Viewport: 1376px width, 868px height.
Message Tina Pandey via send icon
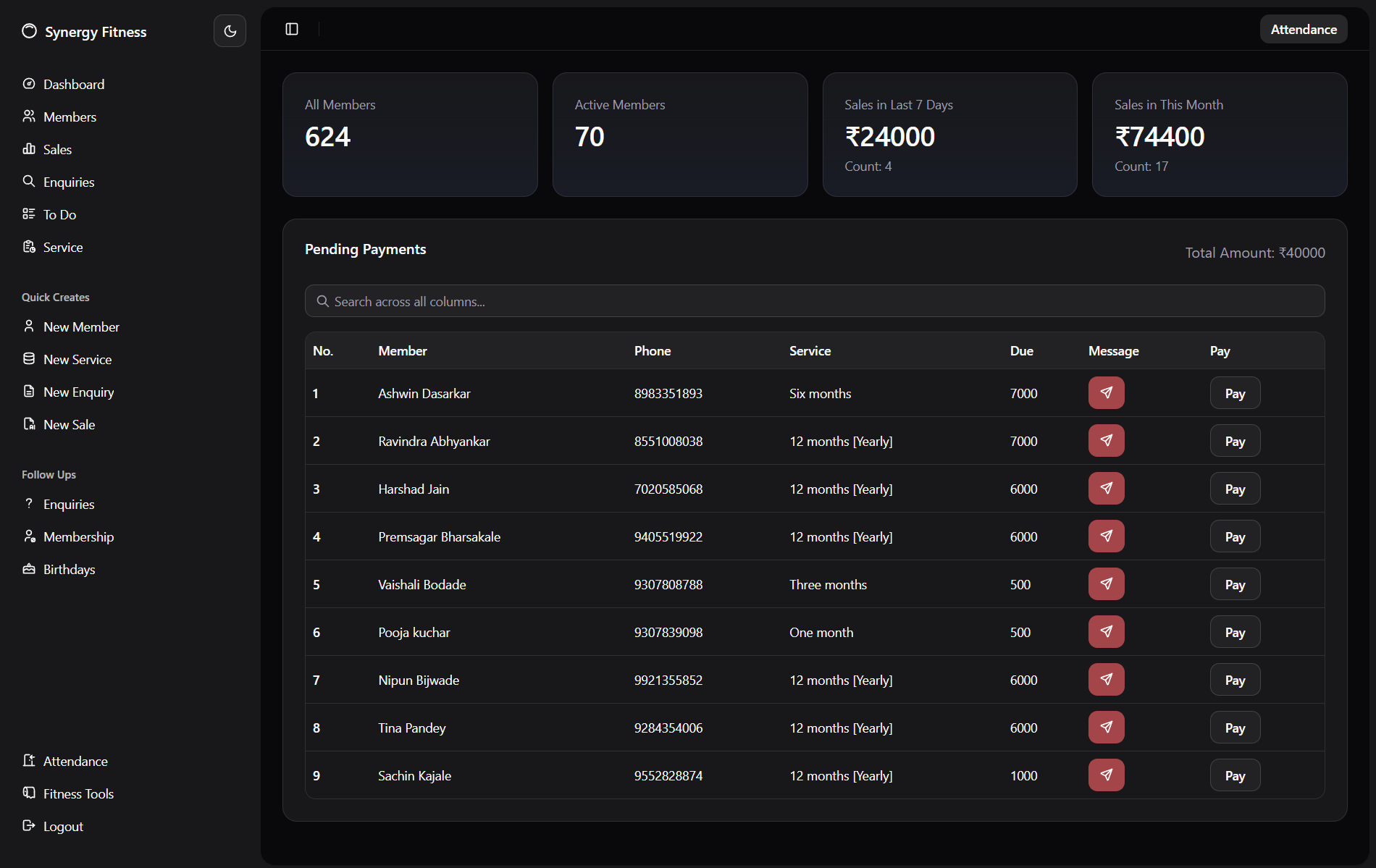pos(1106,728)
